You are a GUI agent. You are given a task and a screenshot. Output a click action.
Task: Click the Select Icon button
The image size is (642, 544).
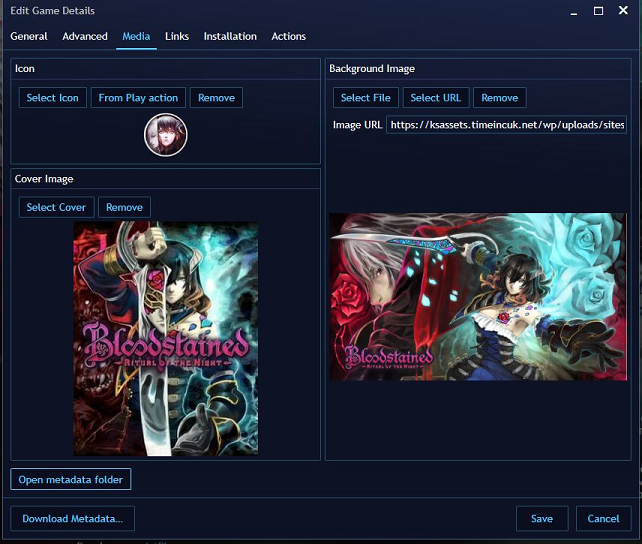[52, 97]
